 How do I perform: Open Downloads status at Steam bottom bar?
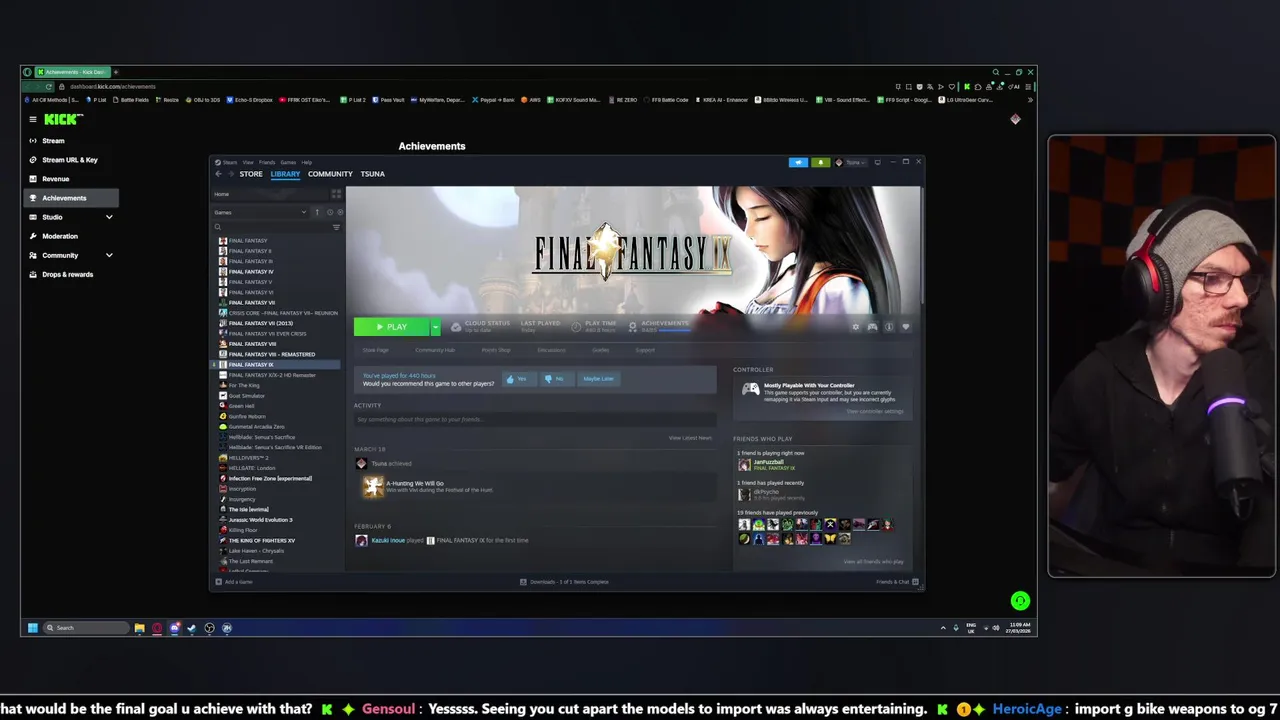point(564,582)
